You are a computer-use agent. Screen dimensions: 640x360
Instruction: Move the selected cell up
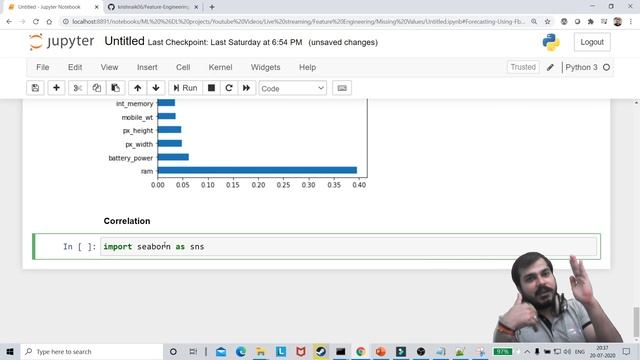click(138, 88)
